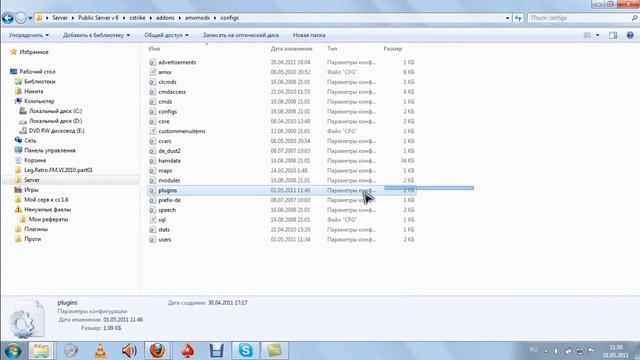
Task: Open the volume speaker app on taskbar
Action: [129, 351]
